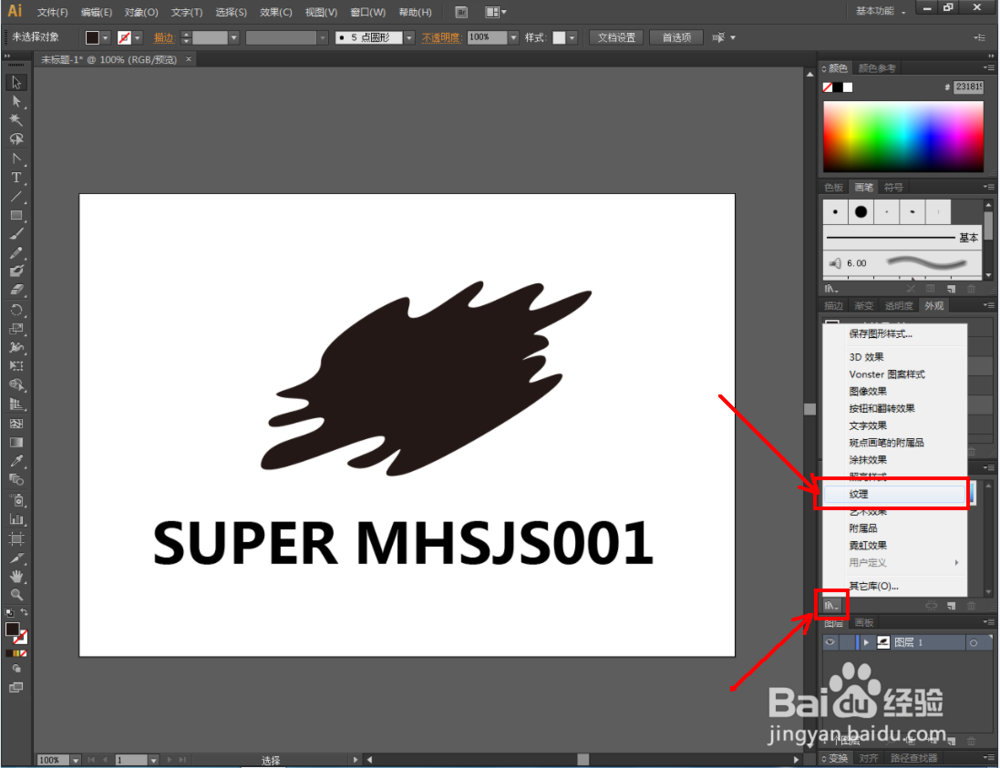Open the 窗口(W) menu
1000x768 pixels.
pyautogui.click(x=368, y=12)
